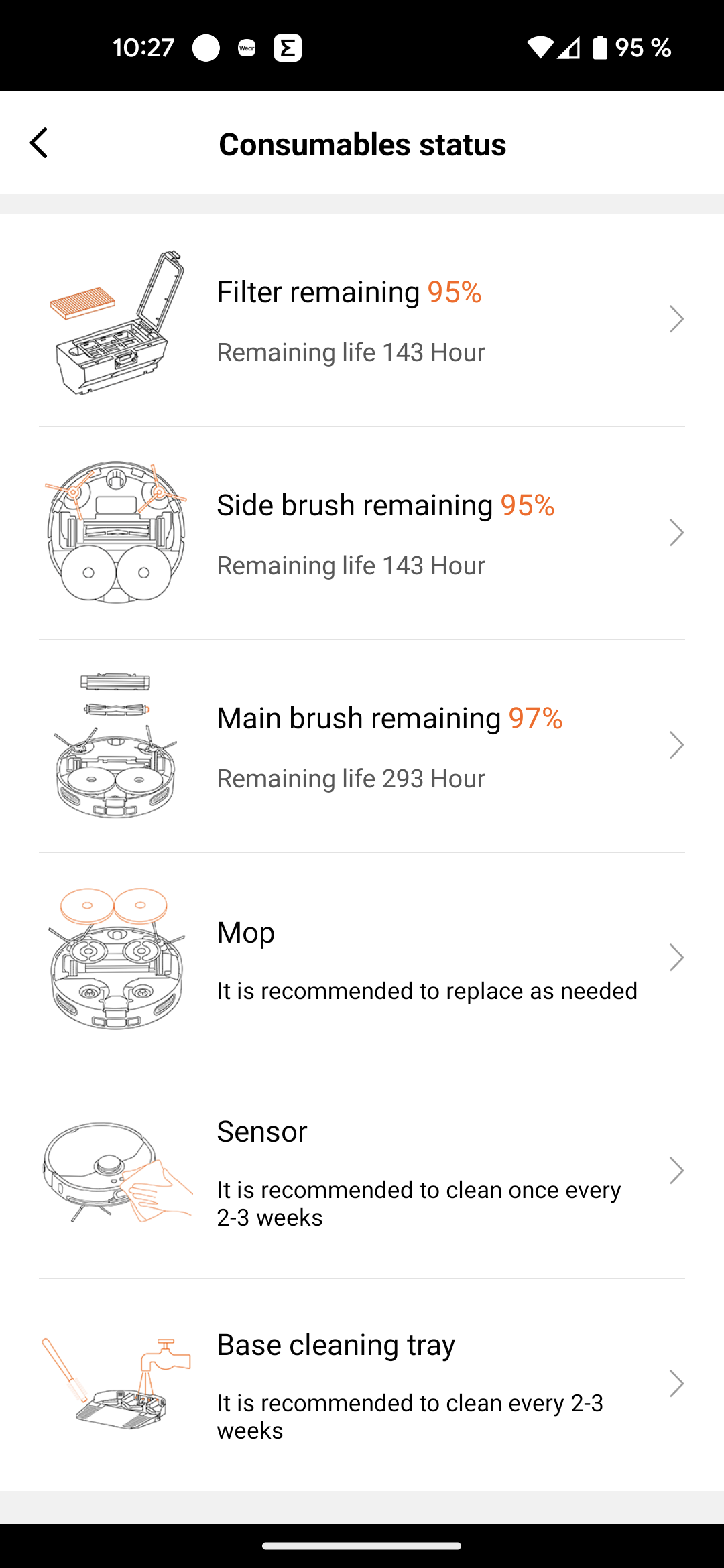Open the Main brush remaining 97% entry

[x=389, y=718]
